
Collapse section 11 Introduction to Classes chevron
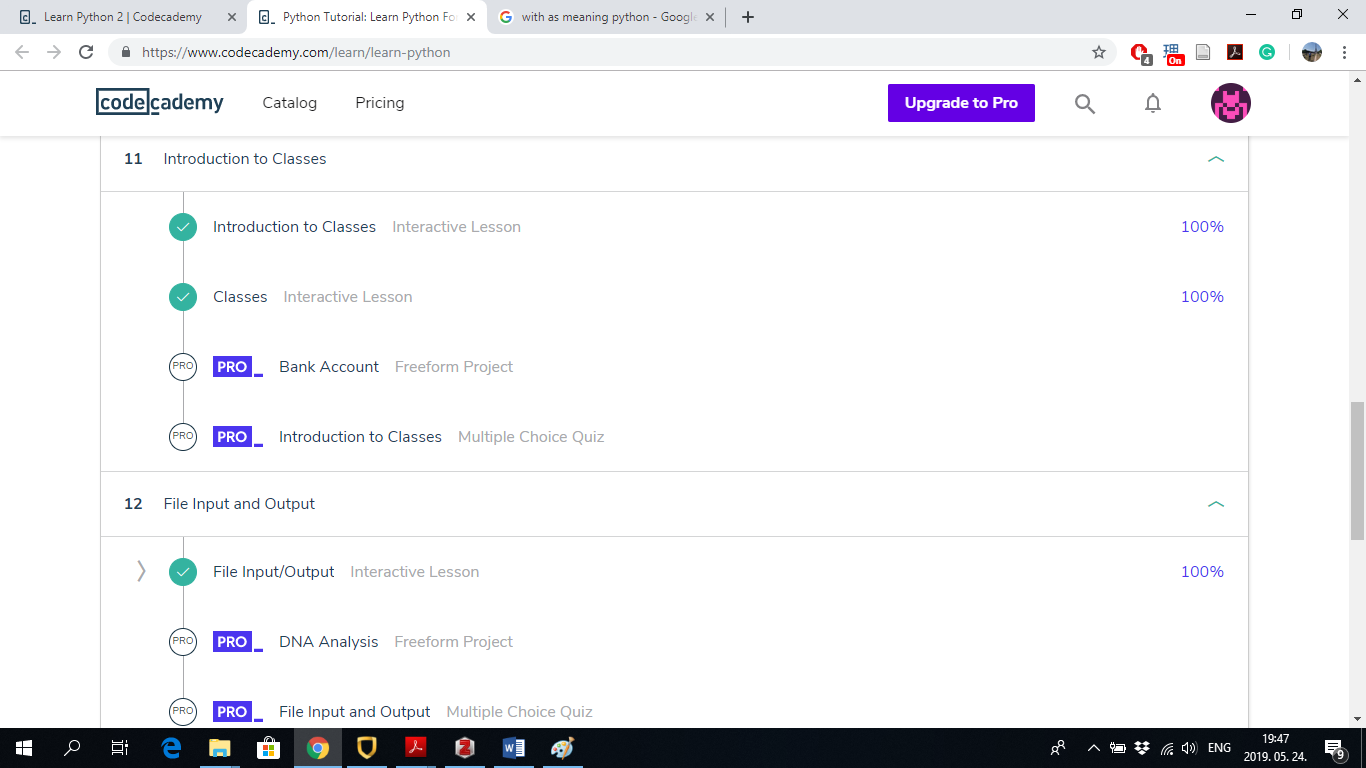[x=1216, y=159]
